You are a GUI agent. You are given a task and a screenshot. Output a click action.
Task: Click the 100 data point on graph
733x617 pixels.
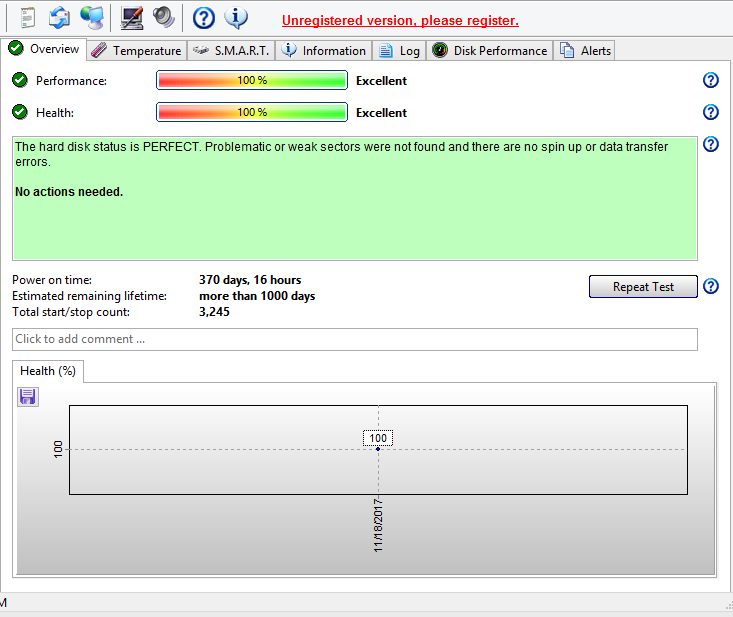[378, 449]
